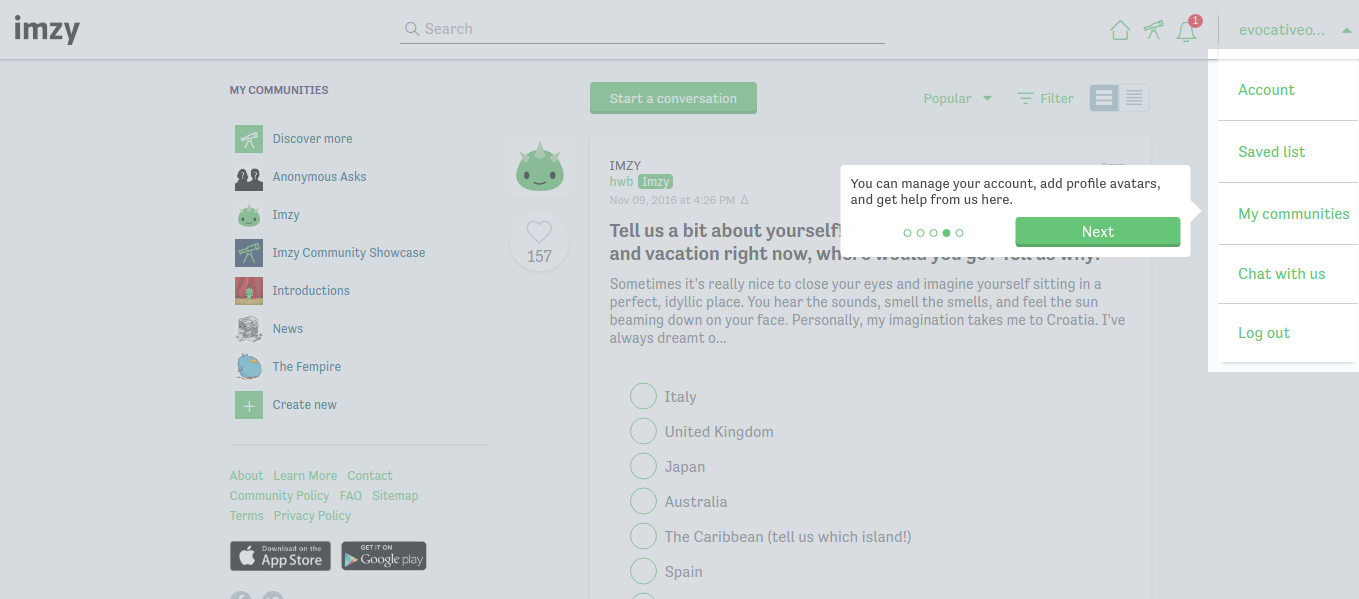The image size is (1359, 599).
Task: Select Japan poll option
Action: 643,466
